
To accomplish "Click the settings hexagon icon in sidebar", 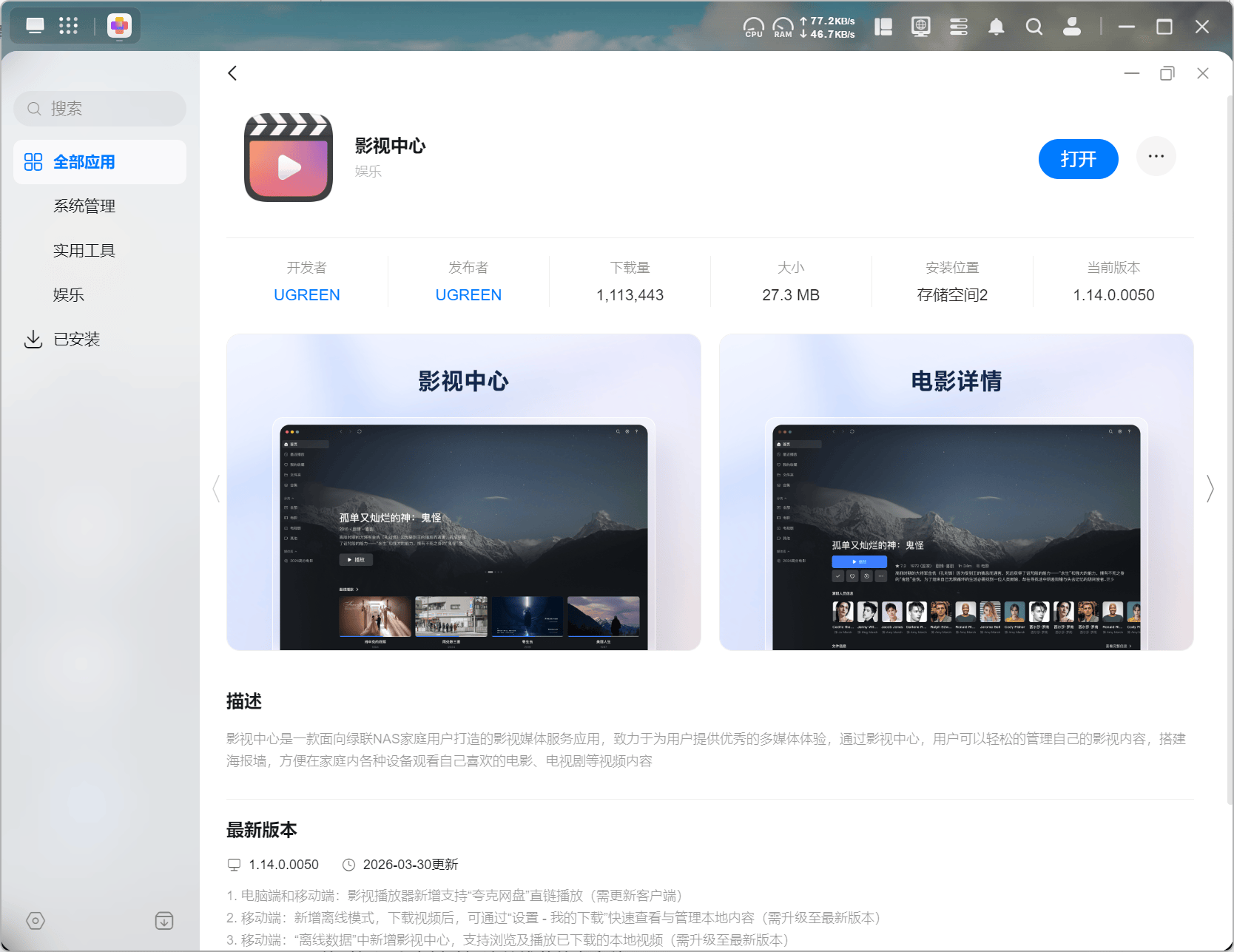I will [x=36, y=920].
